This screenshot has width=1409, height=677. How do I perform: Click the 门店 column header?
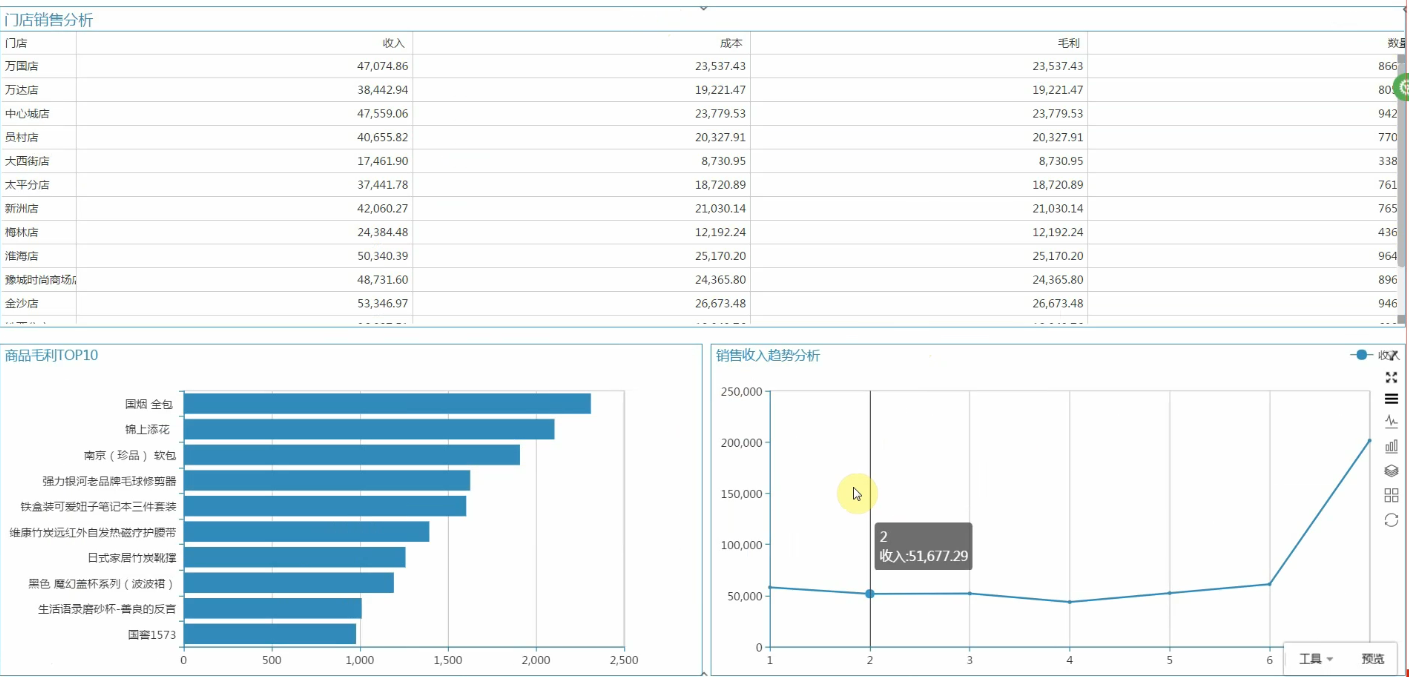pyautogui.click(x=16, y=43)
